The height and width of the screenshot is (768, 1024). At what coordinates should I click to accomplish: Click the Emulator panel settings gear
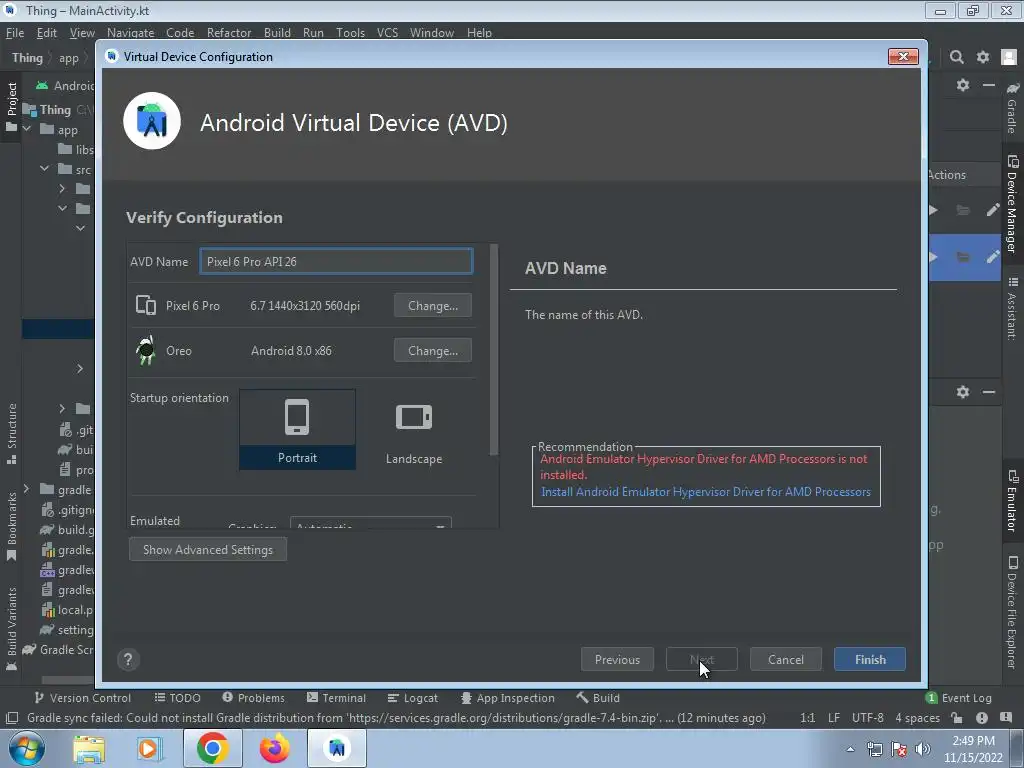[x=963, y=392]
